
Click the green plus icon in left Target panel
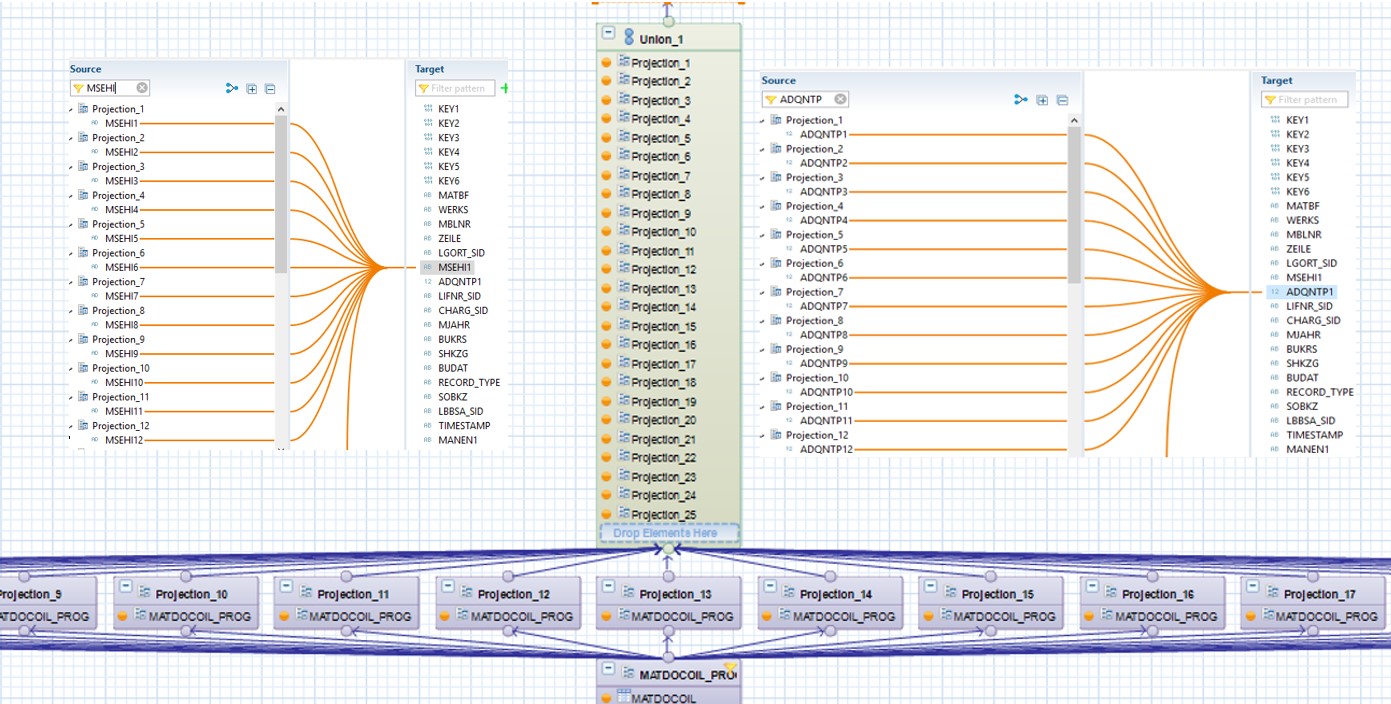505,87
